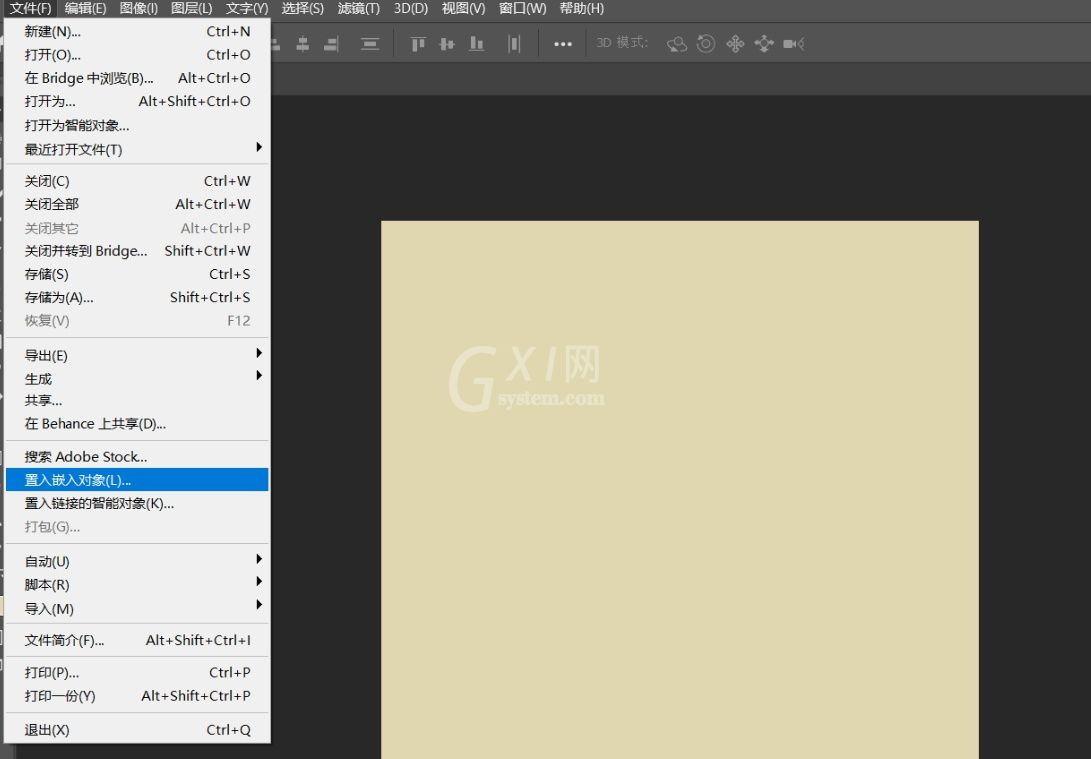Open the 窗口(W) menu
Viewport: 1091px width, 759px height.
[x=523, y=8]
